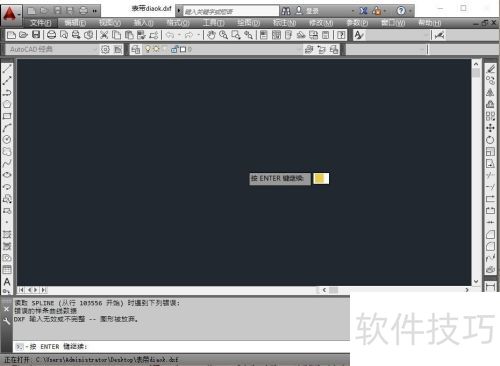This screenshot has height=366, width=500.
Task: Toggle the layer freeze sun icon
Action: pos(156,49)
